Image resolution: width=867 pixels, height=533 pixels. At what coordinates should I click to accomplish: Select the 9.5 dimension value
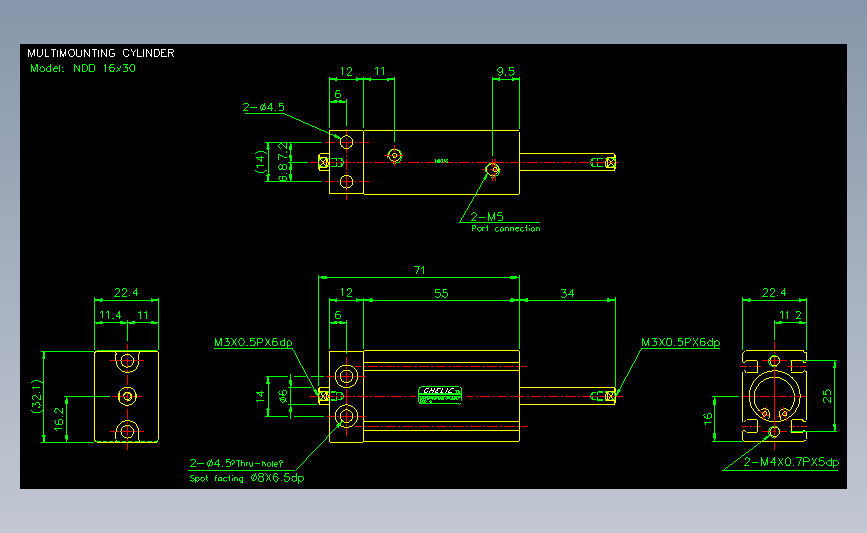pyautogui.click(x=505, y=71)
